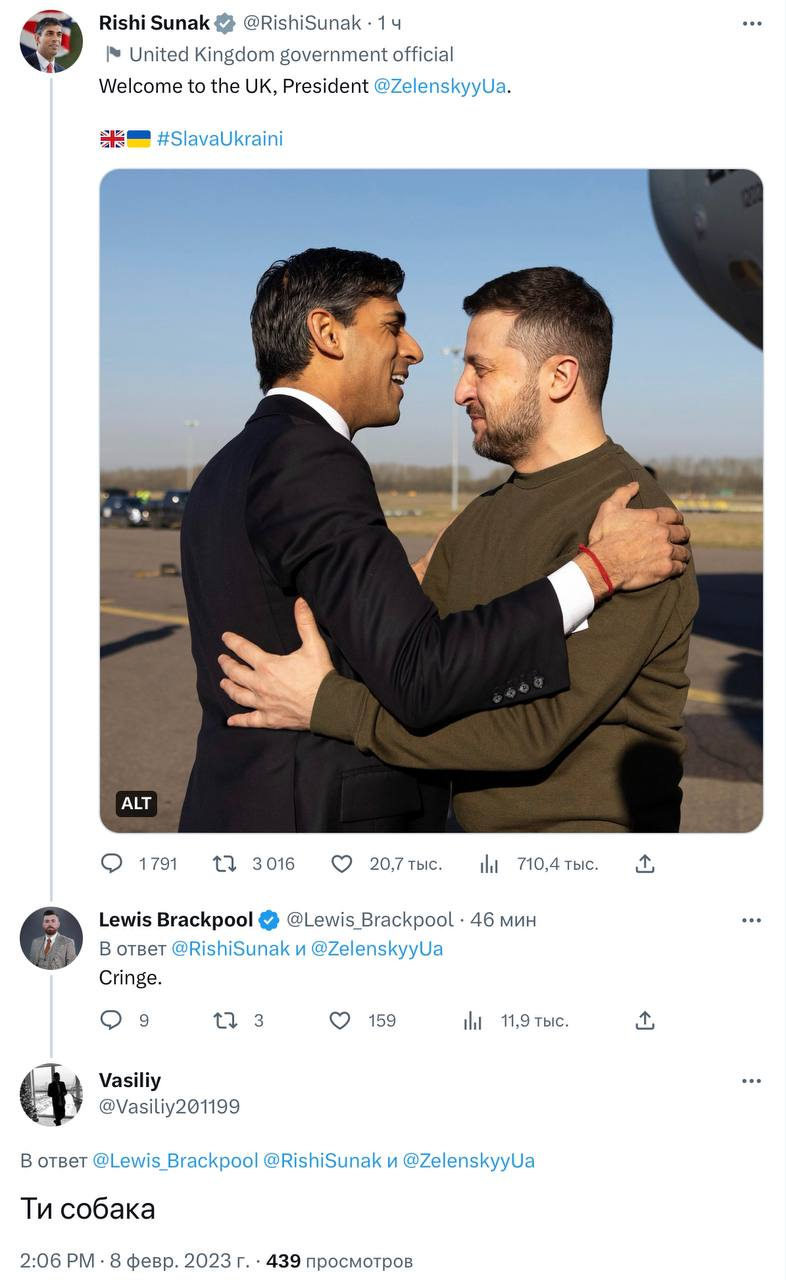Open Lewis Brackpool's profile avatar

pyautogui.click(x=51, y=938)
